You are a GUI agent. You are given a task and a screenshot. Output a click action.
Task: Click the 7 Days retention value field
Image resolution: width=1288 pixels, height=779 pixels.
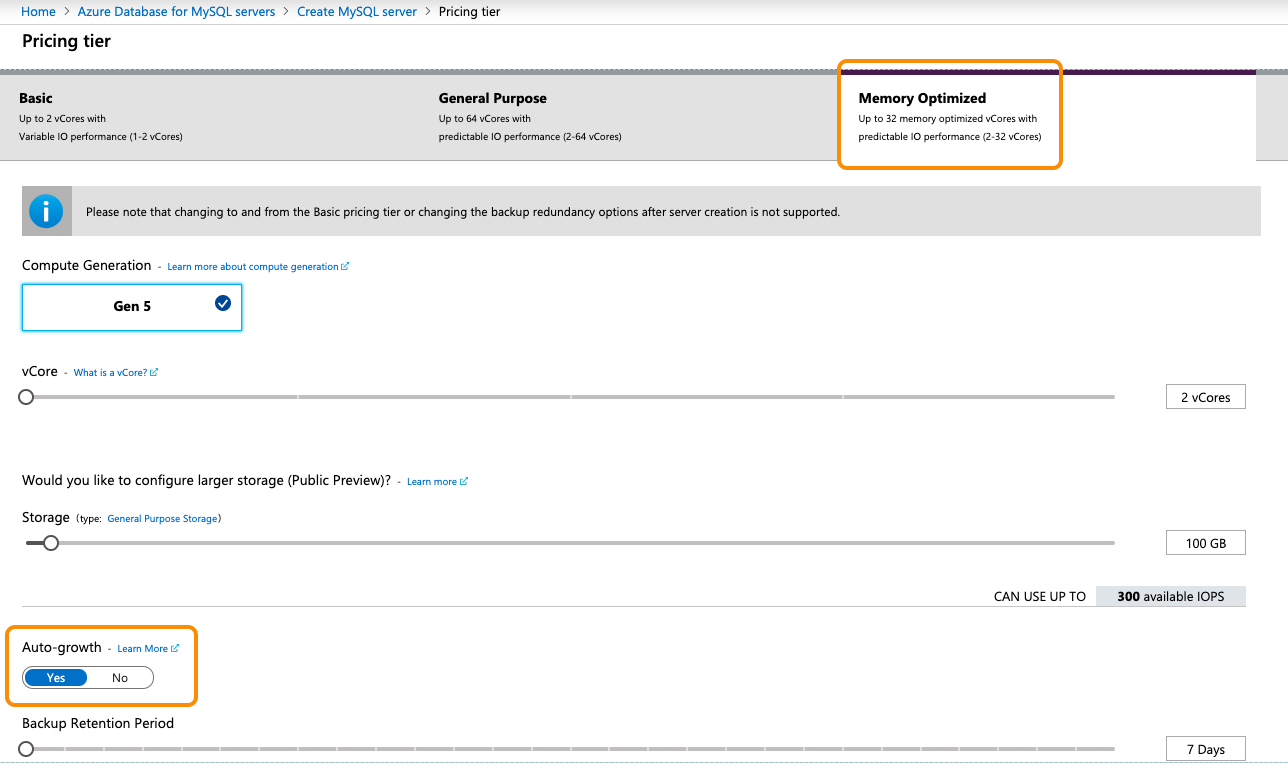coord(1206,749)
